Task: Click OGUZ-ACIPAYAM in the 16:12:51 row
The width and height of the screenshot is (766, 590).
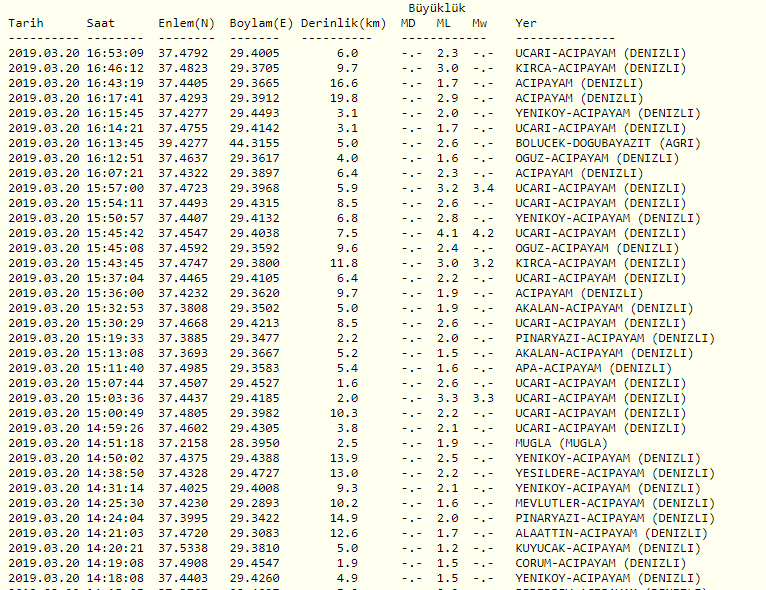Action: coord(562,158)
